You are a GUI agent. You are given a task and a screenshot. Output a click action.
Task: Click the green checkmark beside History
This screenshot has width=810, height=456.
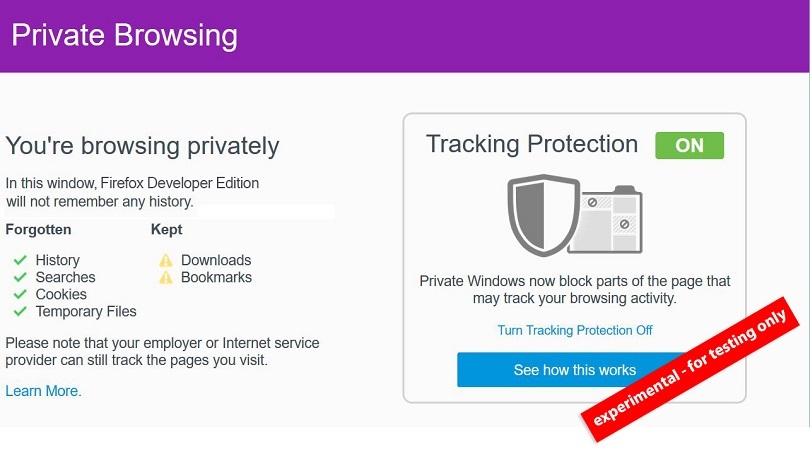point(19,260)
